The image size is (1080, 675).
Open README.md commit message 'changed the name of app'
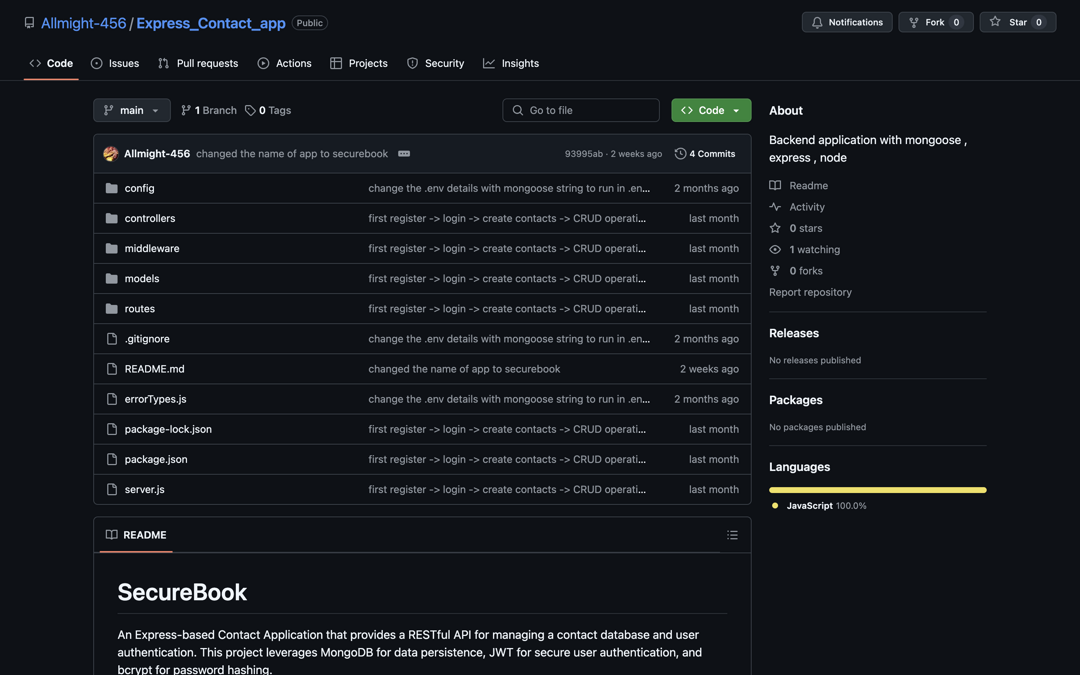click(x=464, y=369)
